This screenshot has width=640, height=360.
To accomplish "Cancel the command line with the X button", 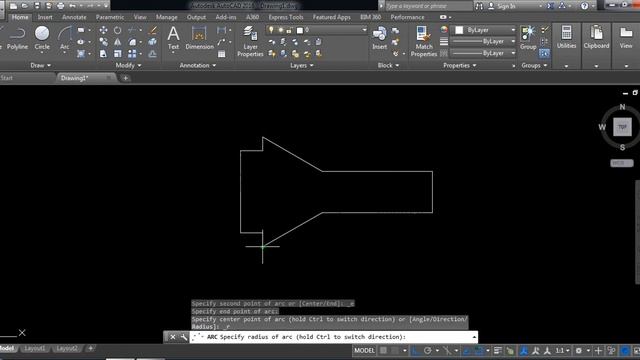I will click(x=173, y=337).
